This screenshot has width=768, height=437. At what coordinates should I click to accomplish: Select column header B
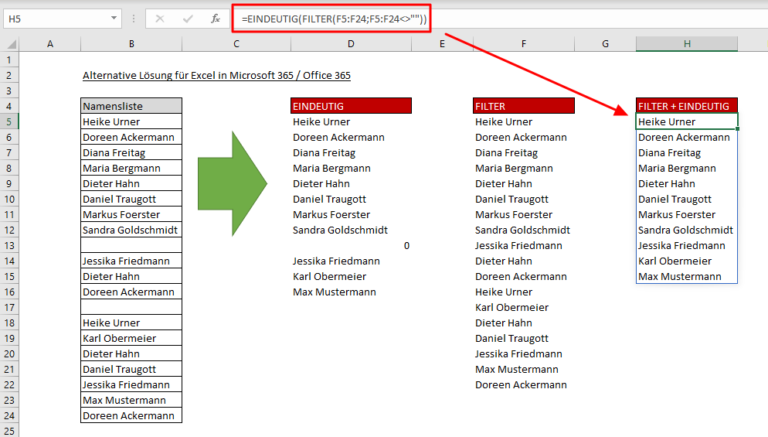click(131, 43)
